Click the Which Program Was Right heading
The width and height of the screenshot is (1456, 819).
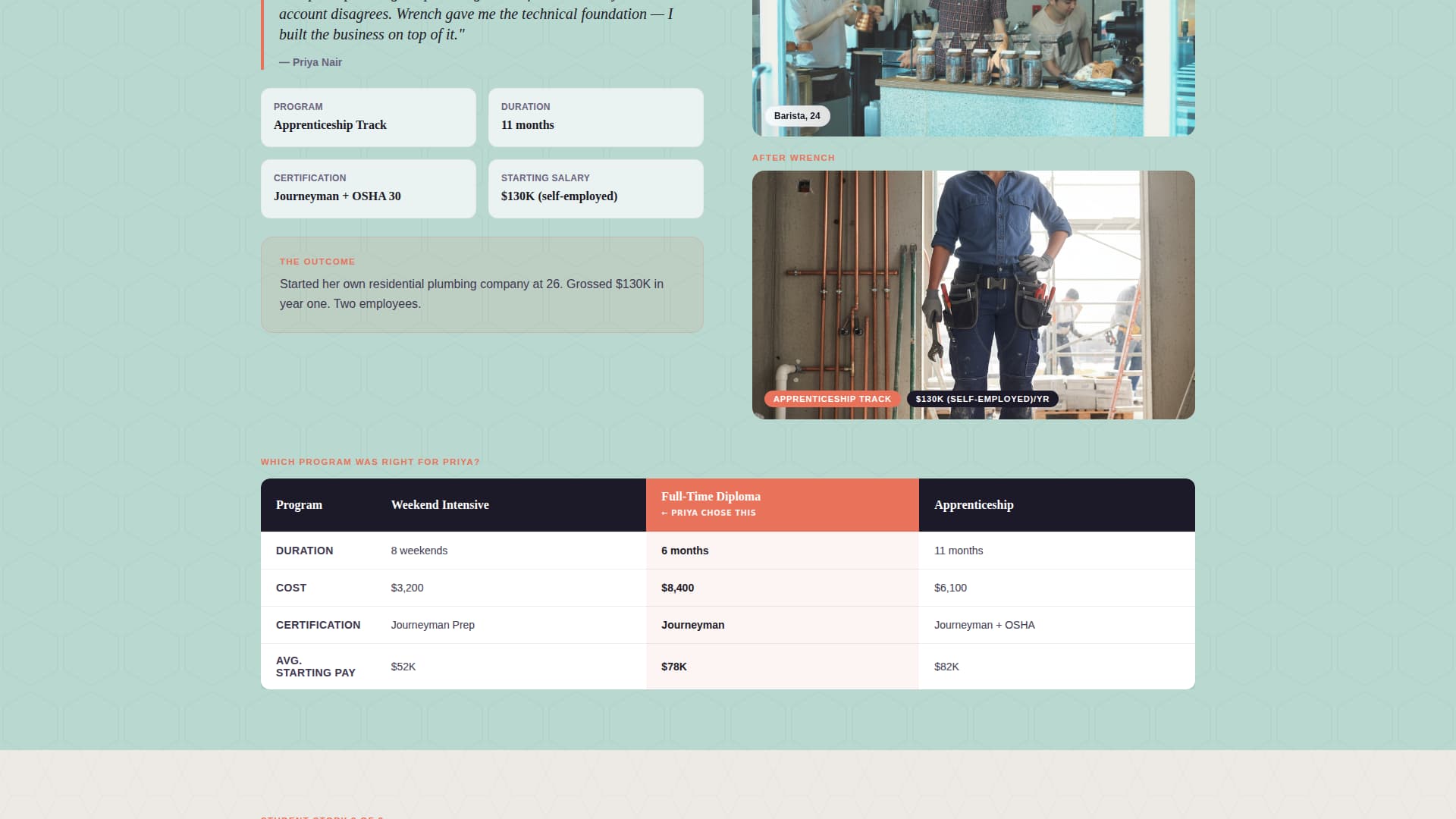[x=370, y=462]
